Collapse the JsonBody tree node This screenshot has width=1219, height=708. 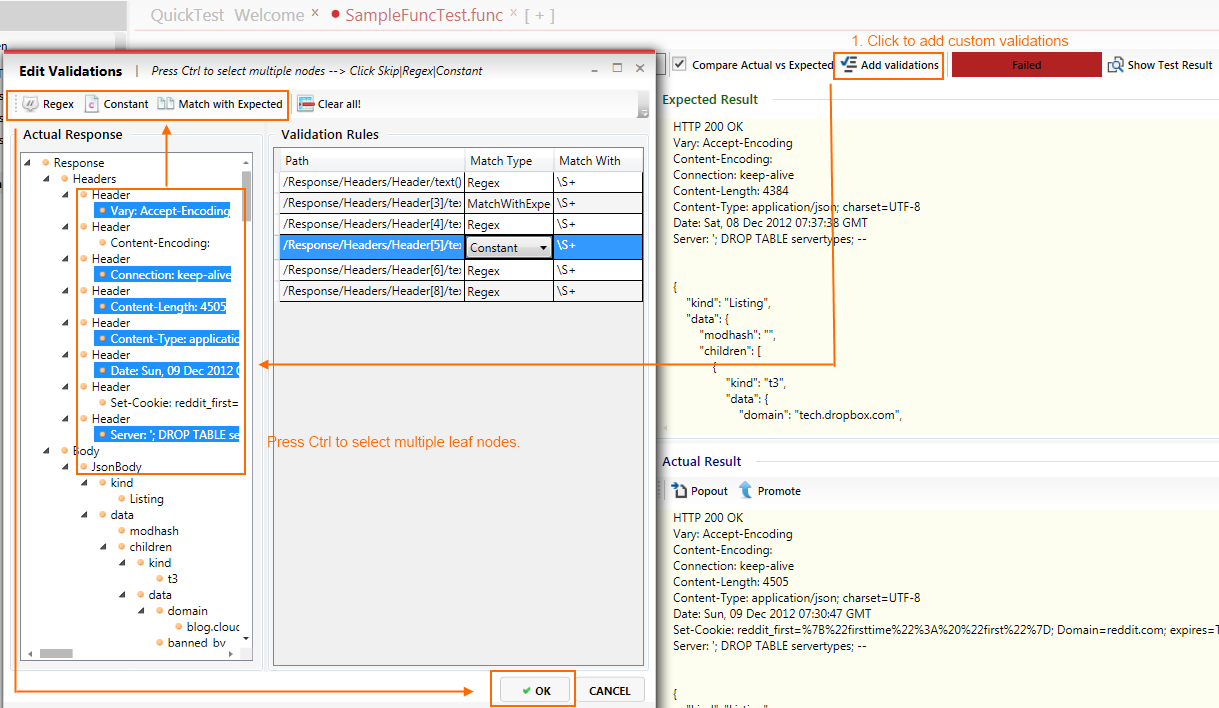click(66, 467)
